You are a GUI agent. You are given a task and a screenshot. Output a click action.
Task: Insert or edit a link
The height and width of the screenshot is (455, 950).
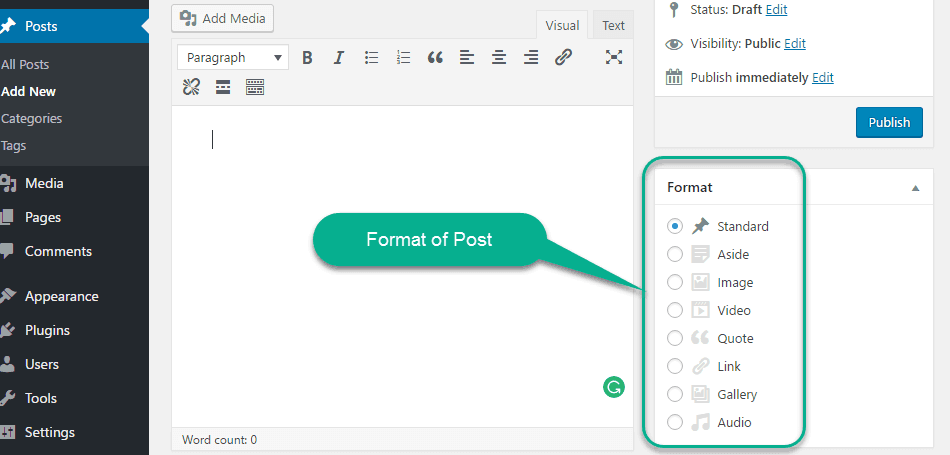[x=563, y=58]
